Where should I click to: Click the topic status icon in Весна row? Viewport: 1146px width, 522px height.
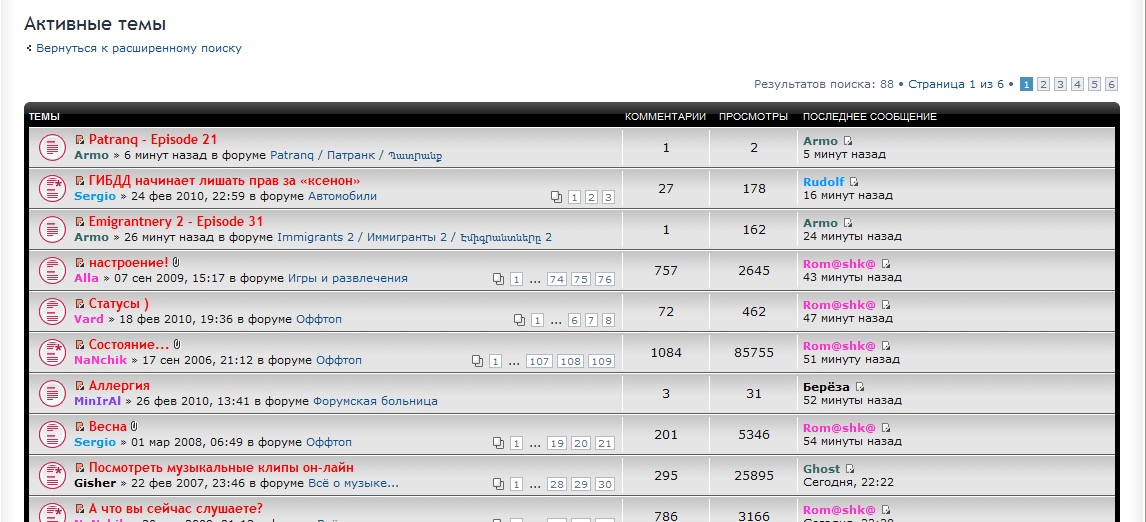[x=51, y=434]
